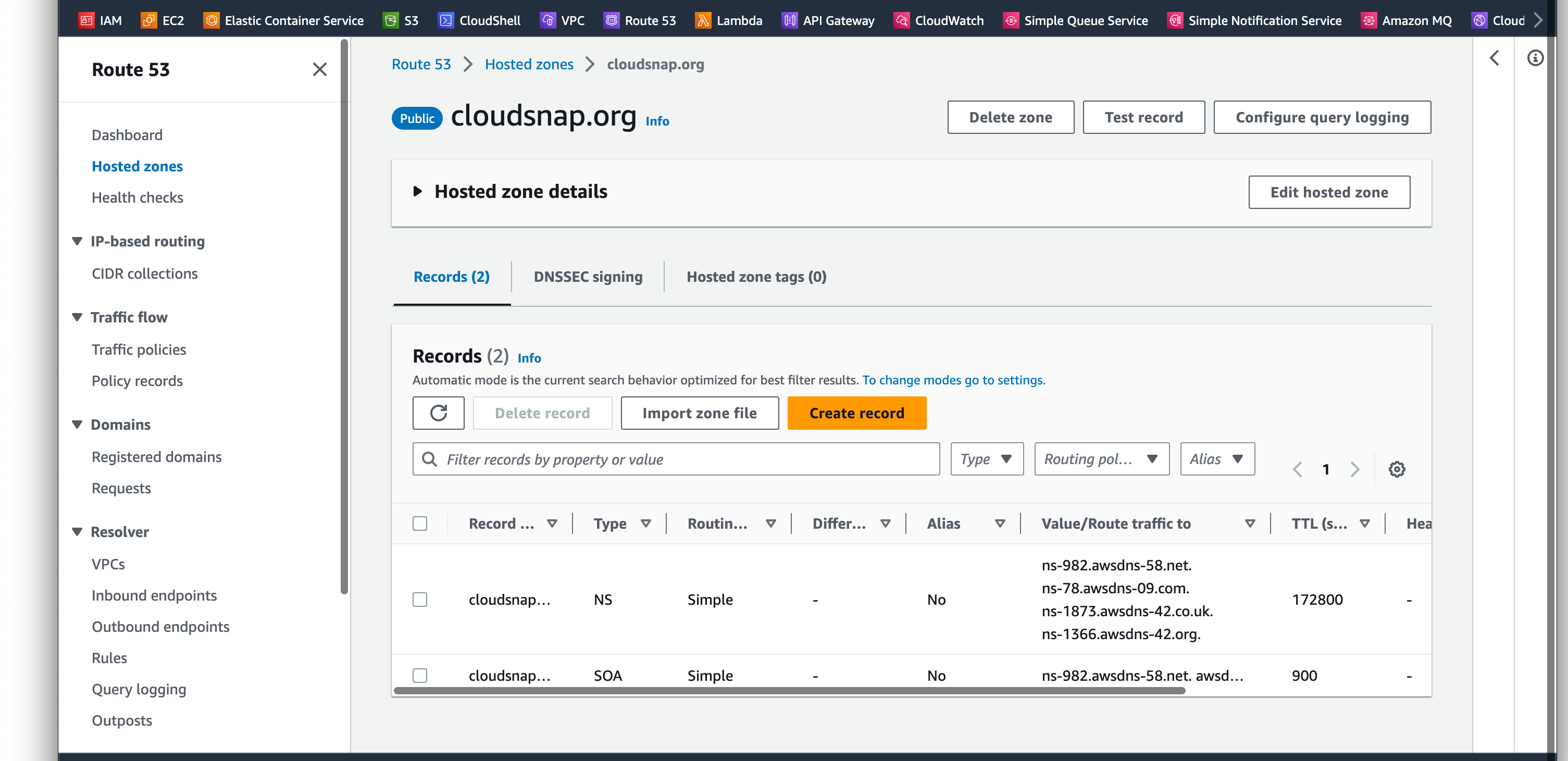Select the SOA record checkbox

(x=419, y=676)
